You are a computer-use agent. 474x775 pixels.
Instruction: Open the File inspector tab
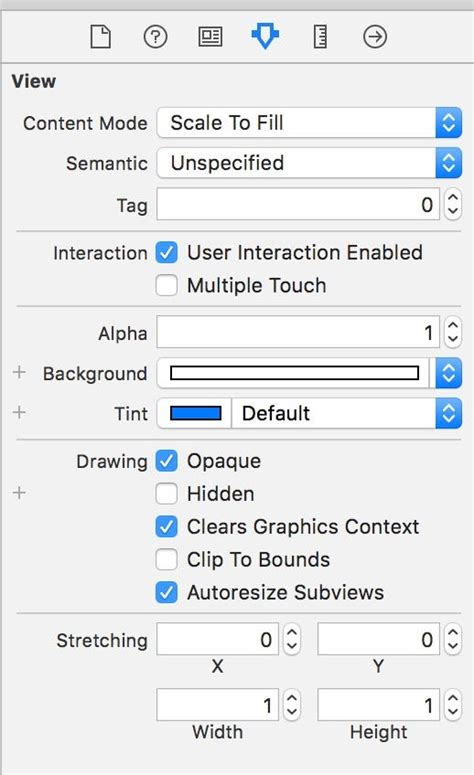coord(100,37)
